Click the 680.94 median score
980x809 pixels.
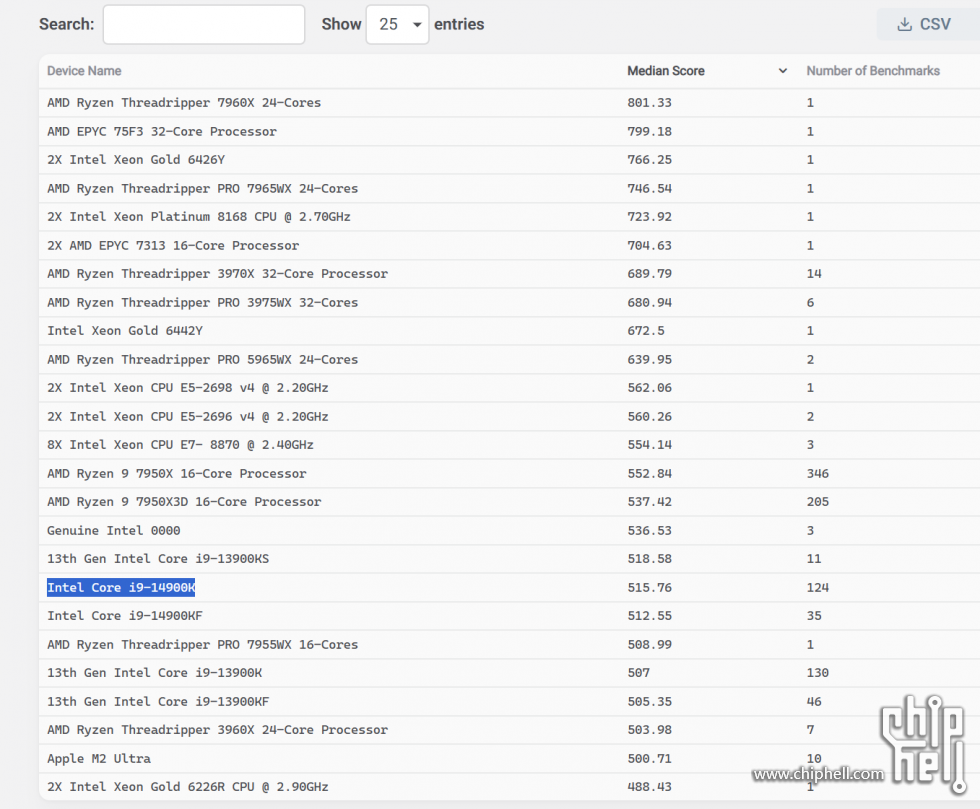(649, 302)
